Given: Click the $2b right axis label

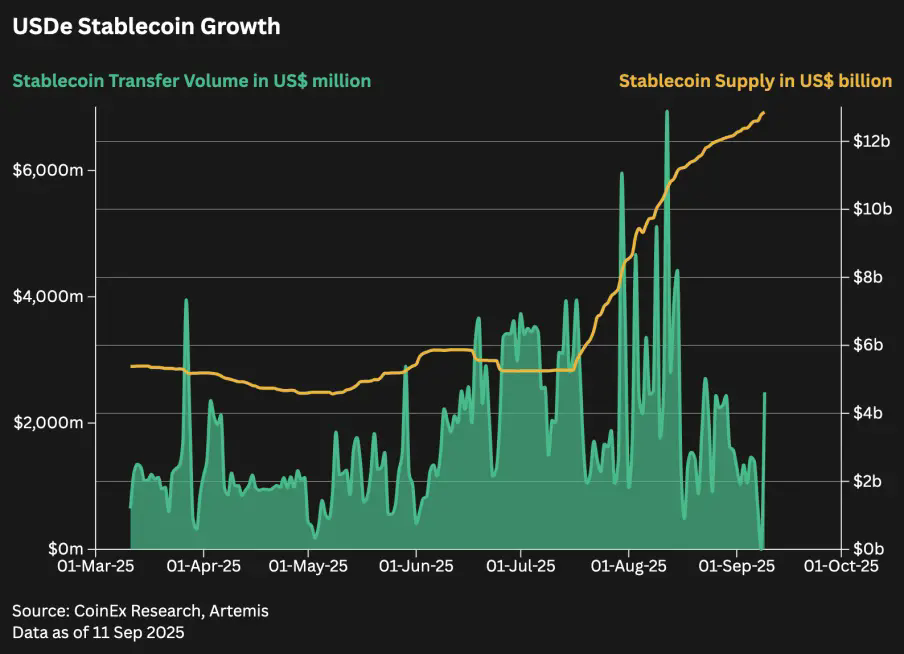Looking at the screenshot, I should pyautogui.click(x=868, y=481).
